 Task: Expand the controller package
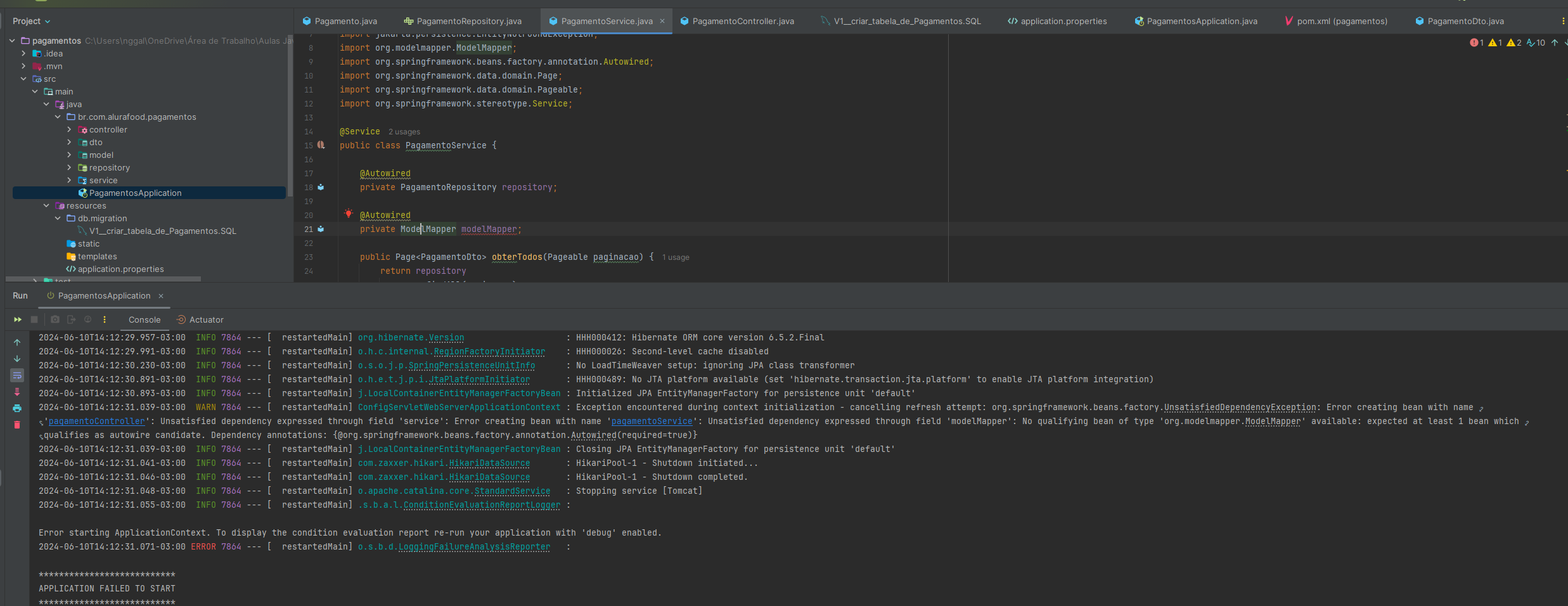[x=69, y=129]
